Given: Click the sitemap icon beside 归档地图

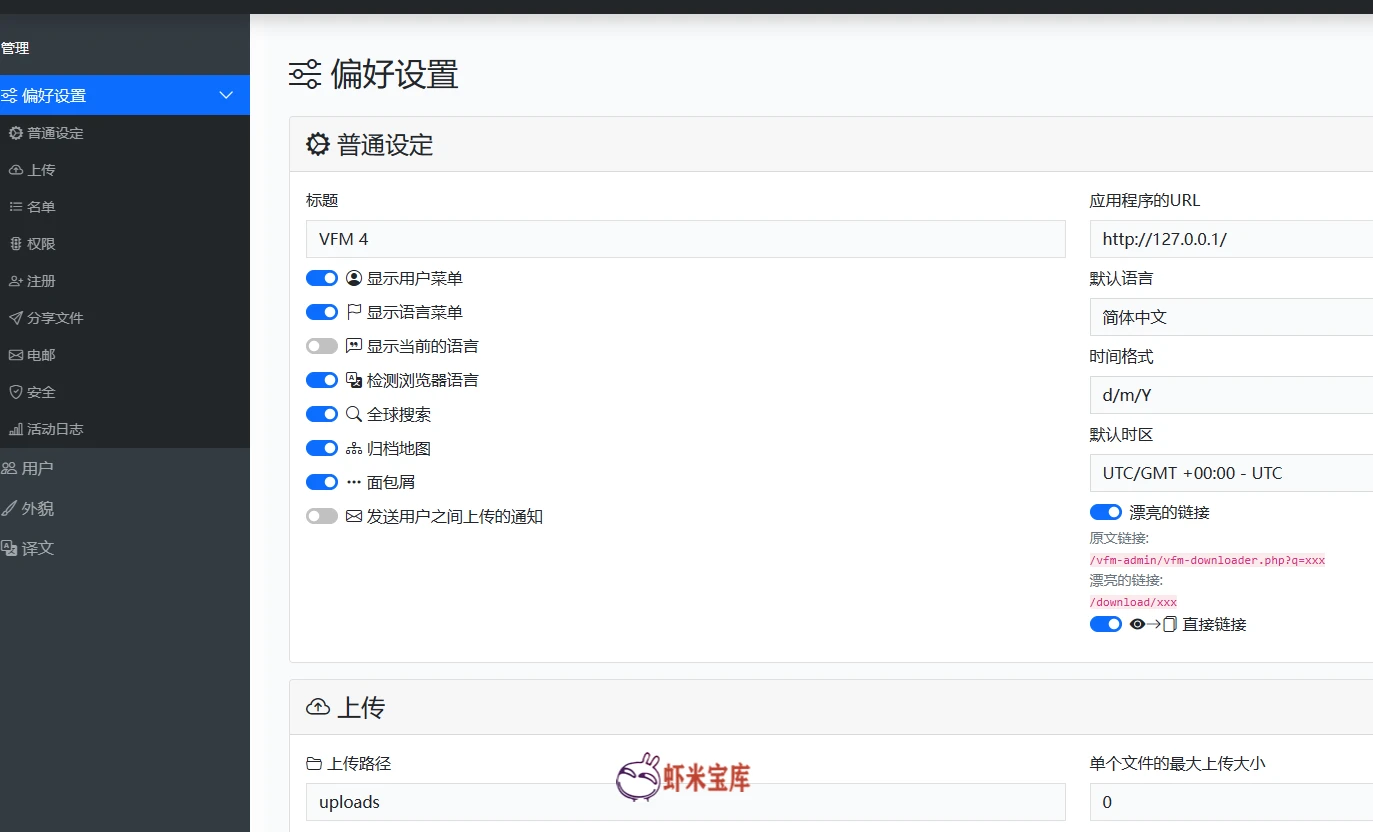Looking at the screenshot, I should (x=354, y=449).
